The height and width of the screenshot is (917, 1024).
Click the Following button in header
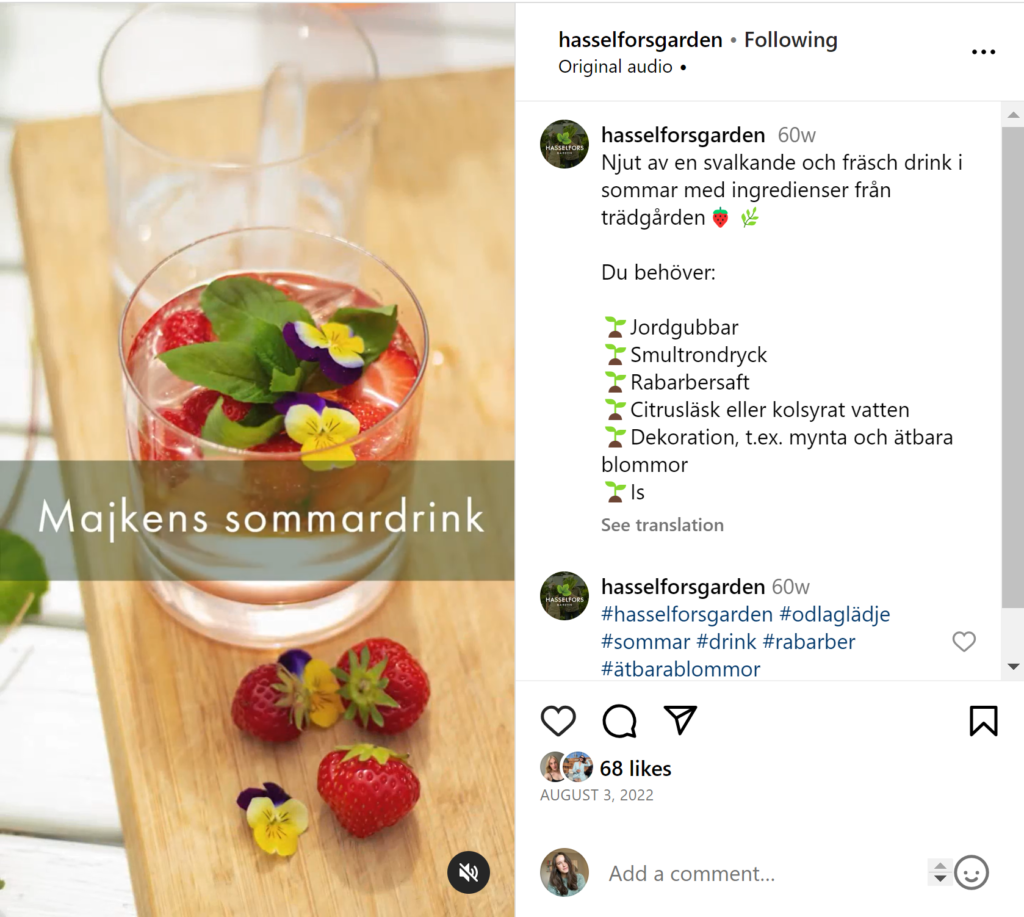[791, 40]
